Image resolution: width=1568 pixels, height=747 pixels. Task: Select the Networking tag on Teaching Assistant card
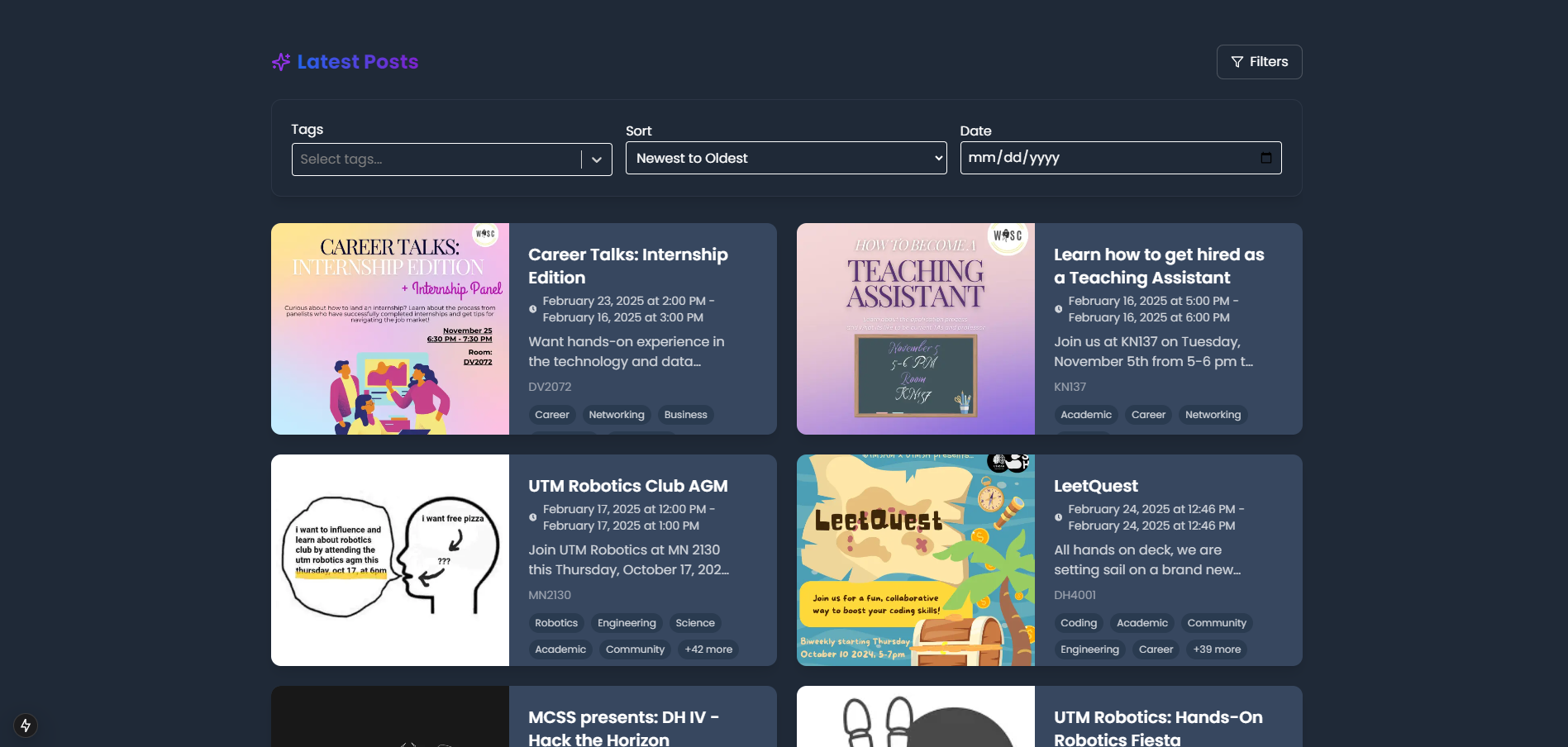coord(1213,415)
